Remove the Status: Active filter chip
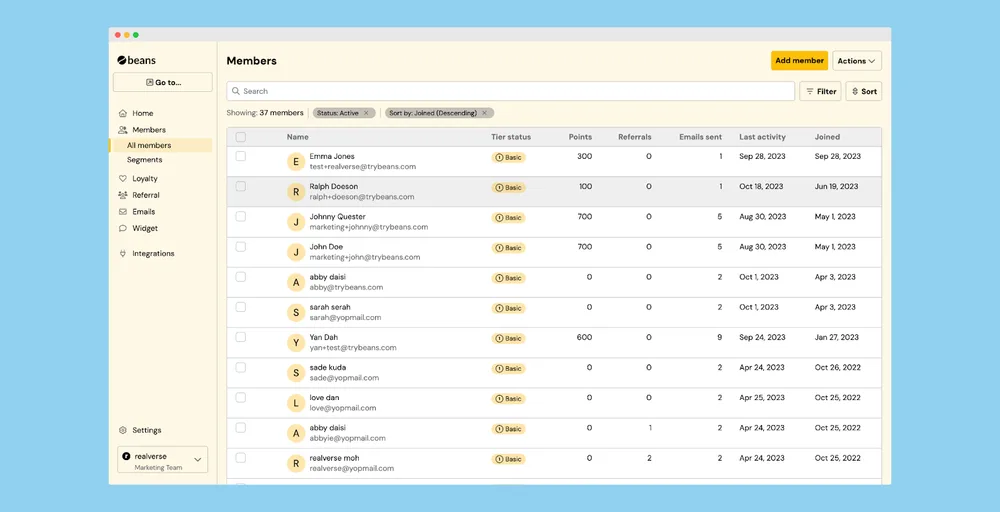 [366, 113]
